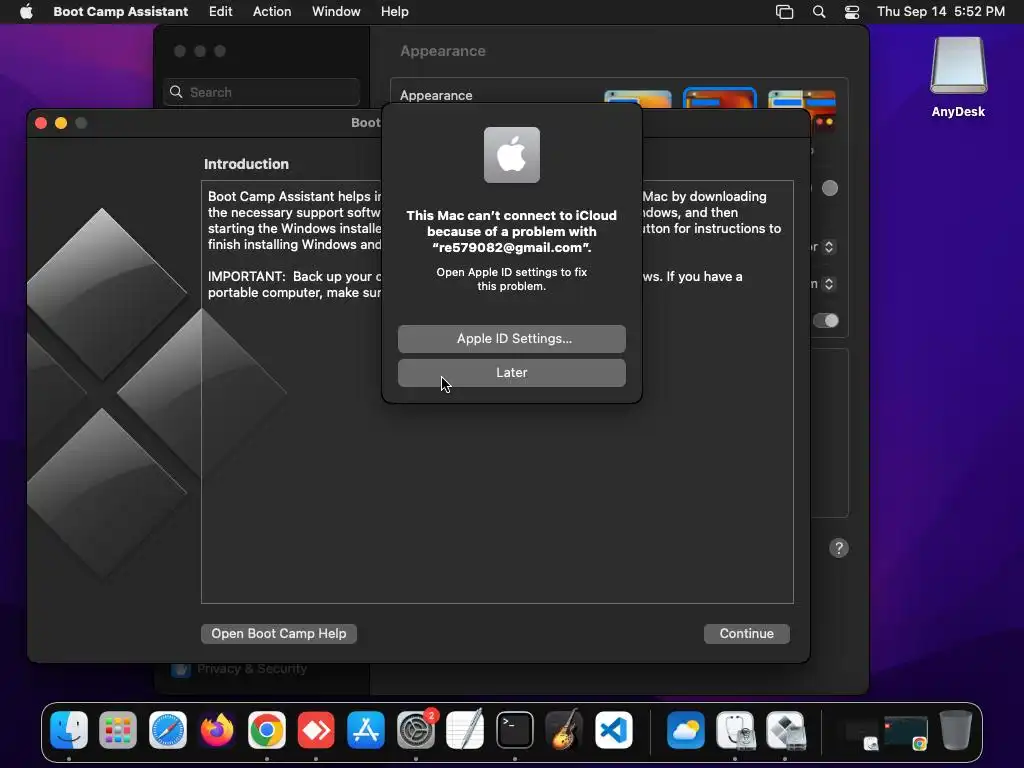This screenshot has height=768, width=1024.
Task: Close the Boot Camp Assistant window
Action: point(40,123)
